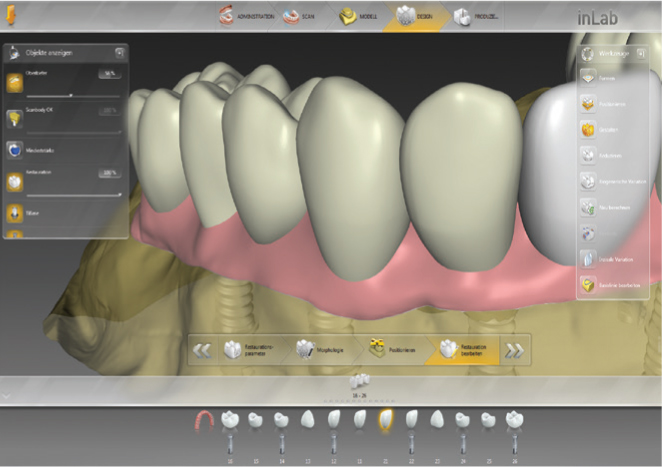Click the Reduzieren tool icon
The width and height of the screenshot is (662, 467).
(x=588, y=154)
